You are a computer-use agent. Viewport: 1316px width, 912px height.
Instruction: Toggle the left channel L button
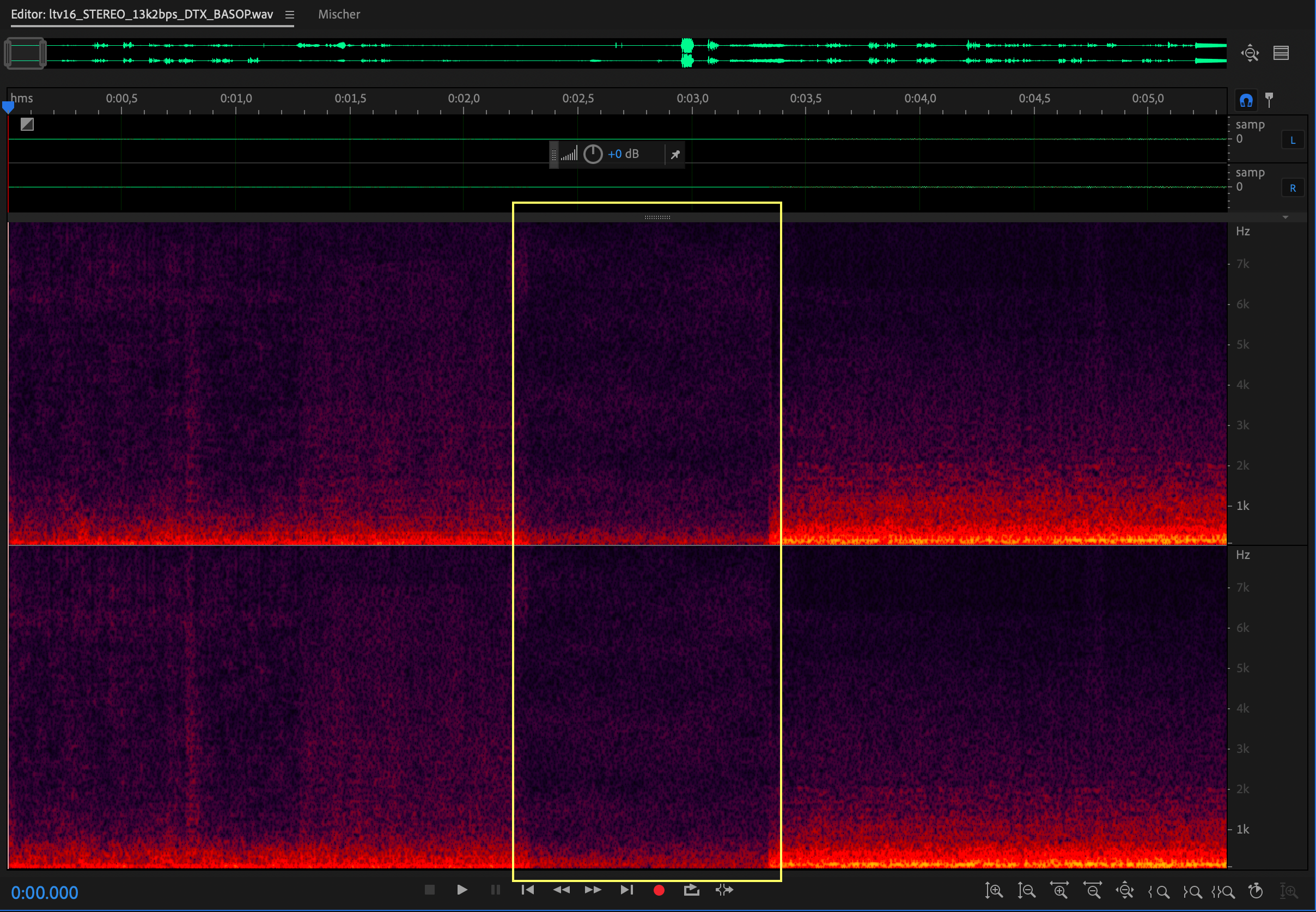1293,140
